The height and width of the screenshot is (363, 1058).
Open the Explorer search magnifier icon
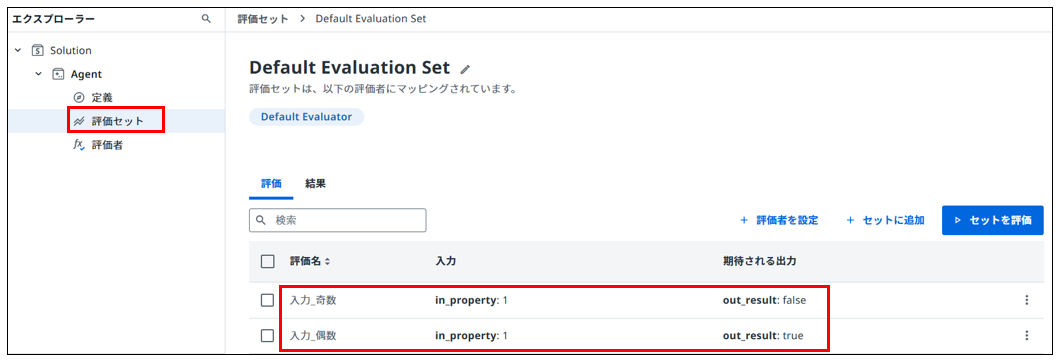tap(206, 19)
